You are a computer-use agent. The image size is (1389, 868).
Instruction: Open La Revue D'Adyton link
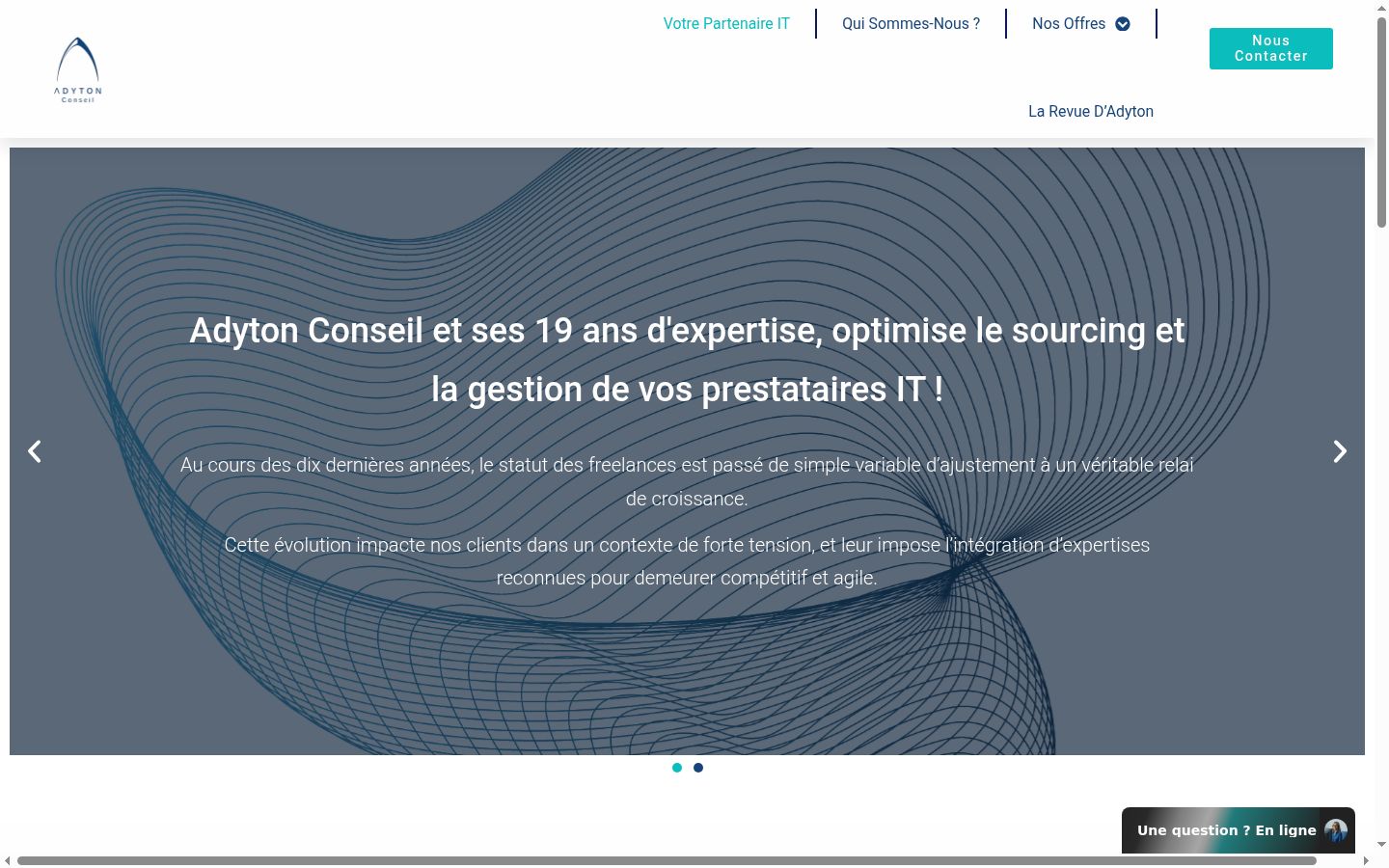coord(1091,112)
